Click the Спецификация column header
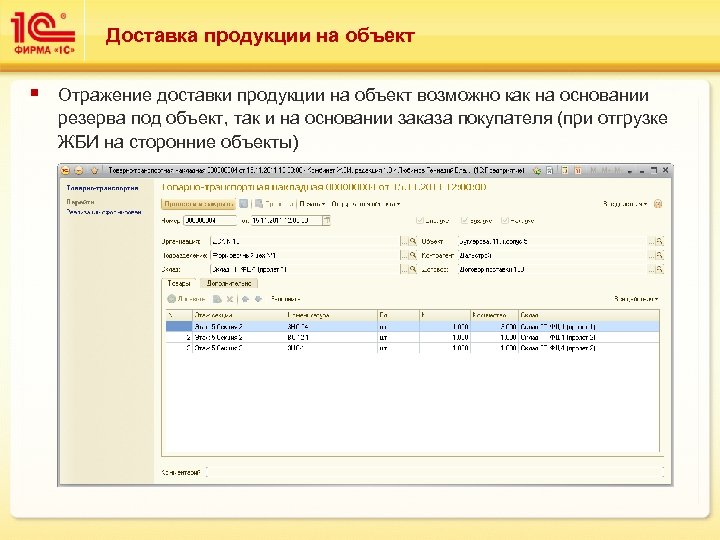This screenshot has height=540, width=720. [238, 315]
